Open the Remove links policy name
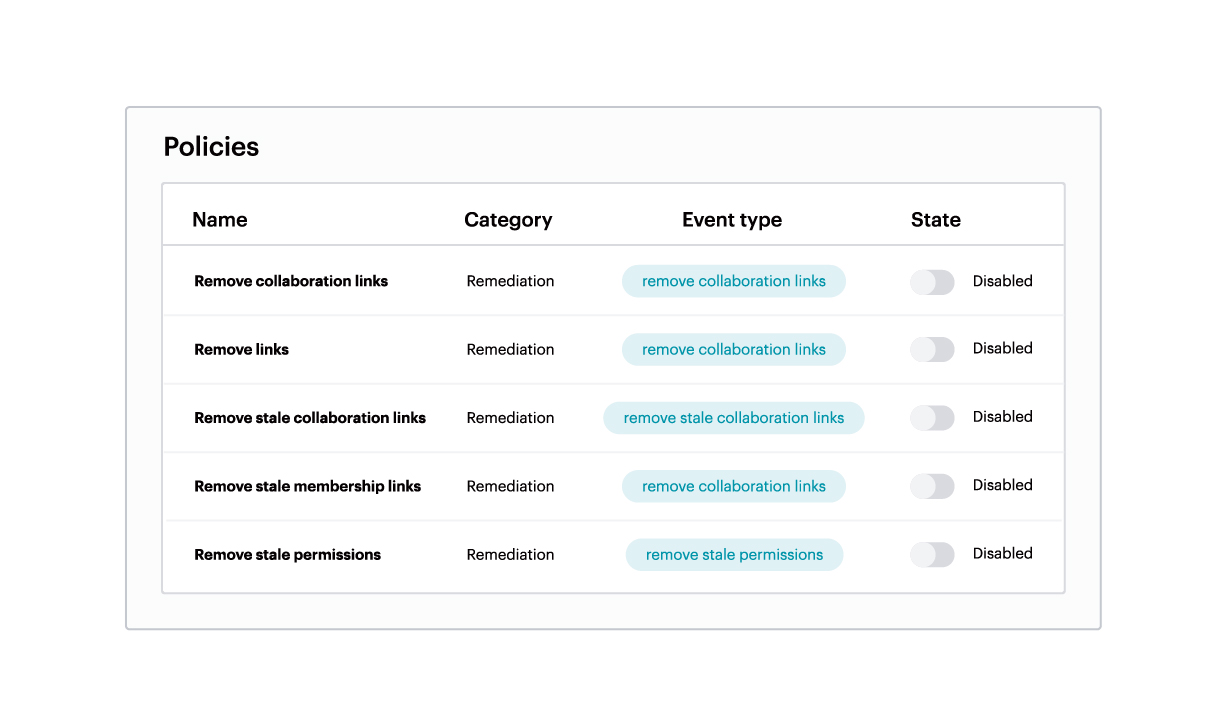The width and height of the screenshot is (1221, 713). pyautogui.click(x=241, y=349)
